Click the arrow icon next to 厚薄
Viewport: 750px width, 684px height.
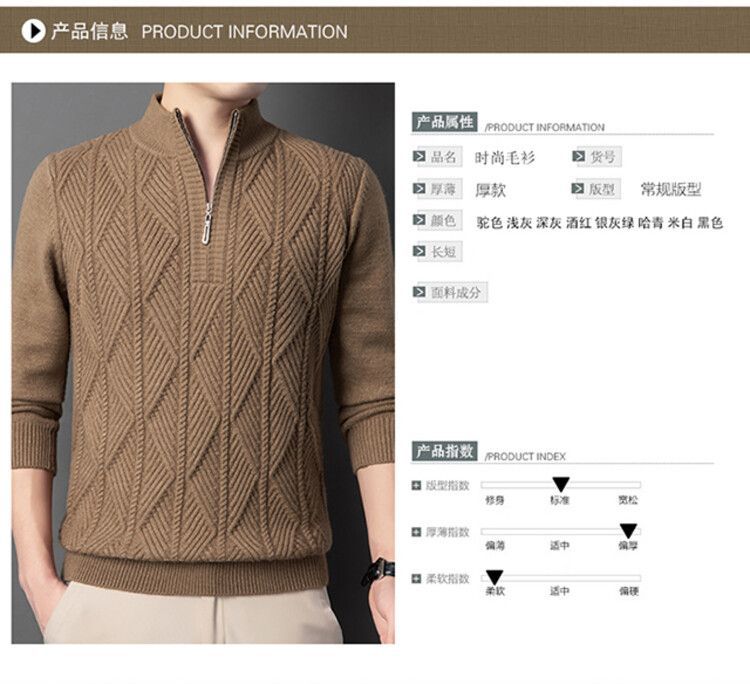pyautogui.click(x=419, y=188)
